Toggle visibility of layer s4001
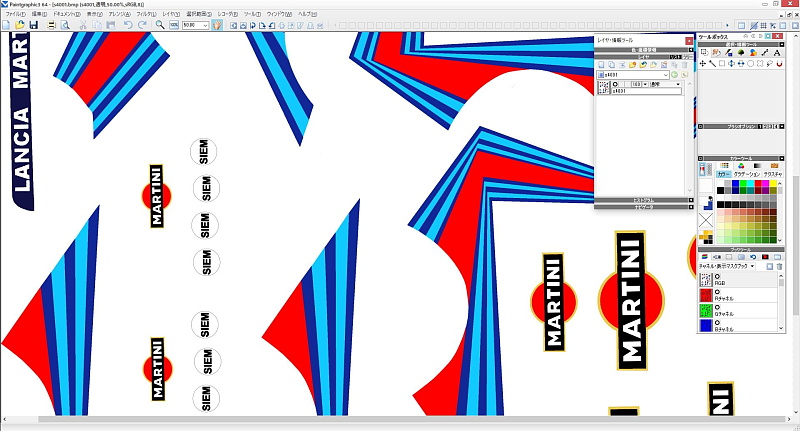The image size is (800, 431). (615, 84)
